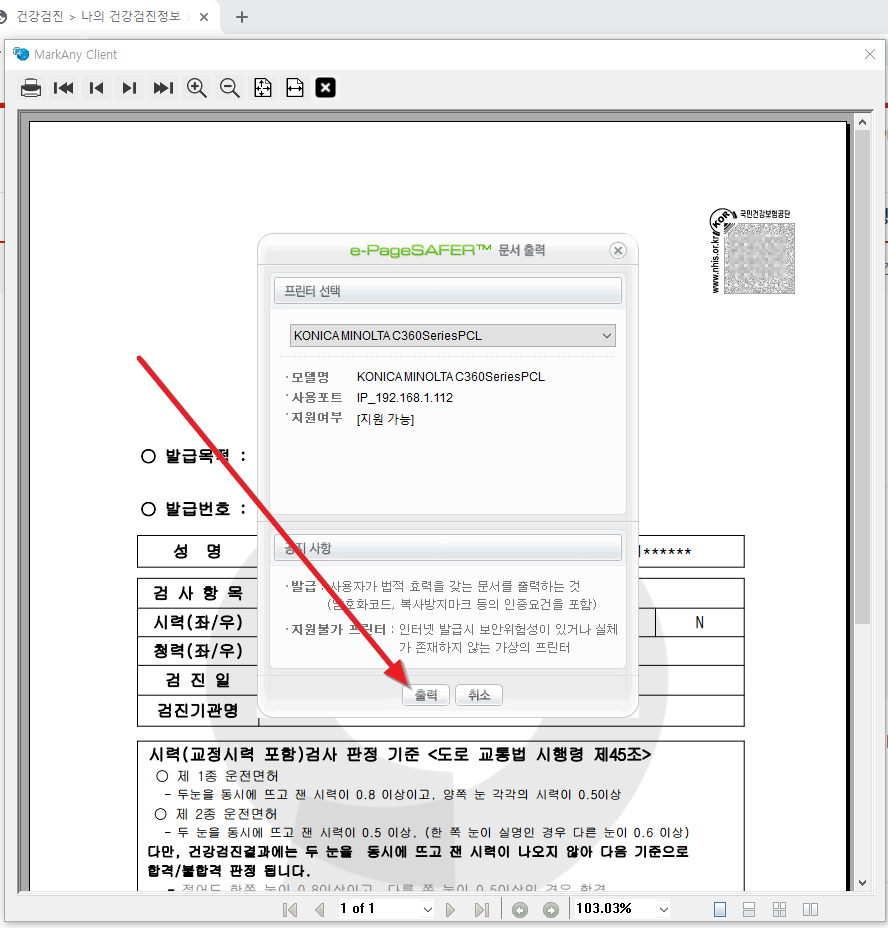Select single page view layout icon

[720, 910]
